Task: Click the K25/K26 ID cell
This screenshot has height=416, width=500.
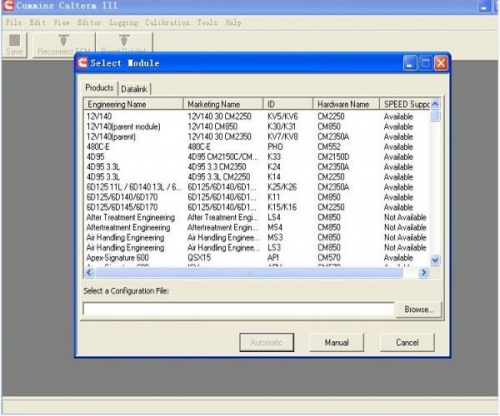Action: click(282, 187)
